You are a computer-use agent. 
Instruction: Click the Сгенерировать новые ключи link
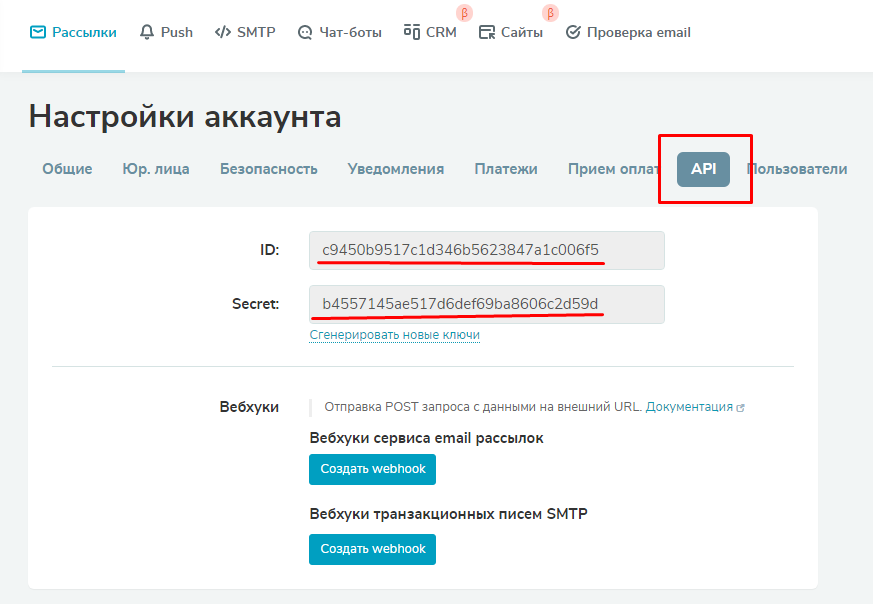pos(394,335)
